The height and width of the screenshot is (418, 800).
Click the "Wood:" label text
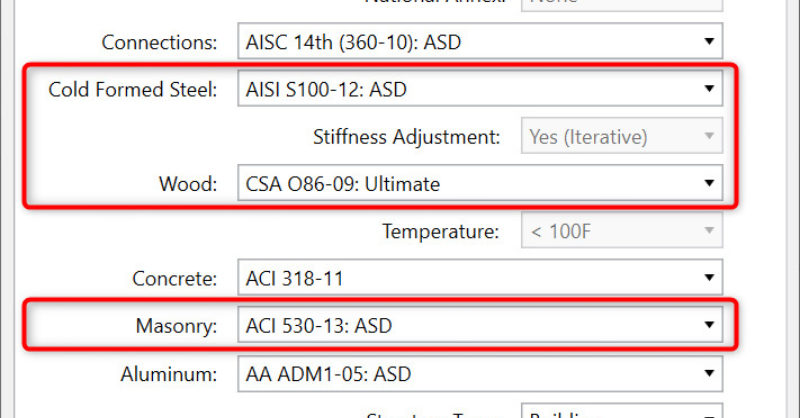point(190,184)
